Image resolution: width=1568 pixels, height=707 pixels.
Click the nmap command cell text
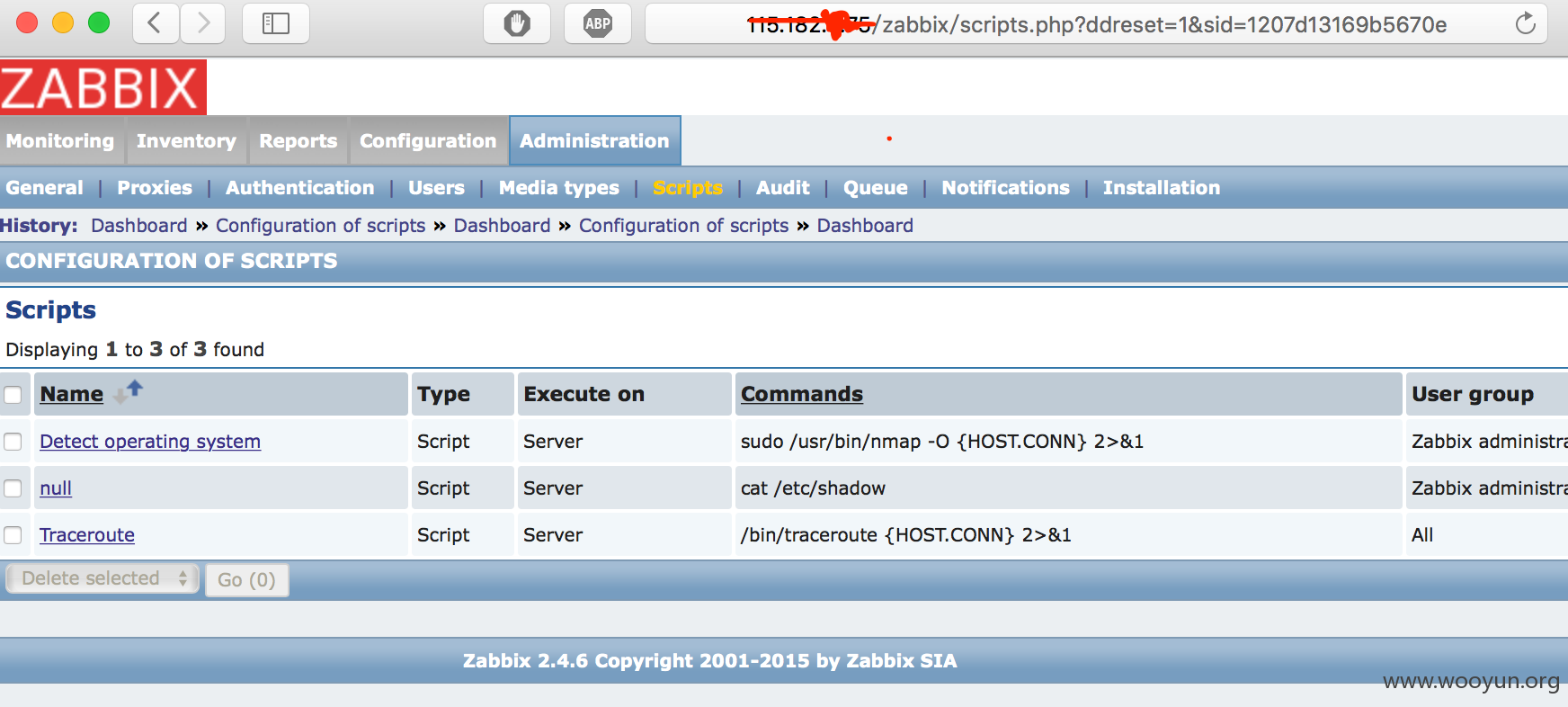(x=942, y=442)
